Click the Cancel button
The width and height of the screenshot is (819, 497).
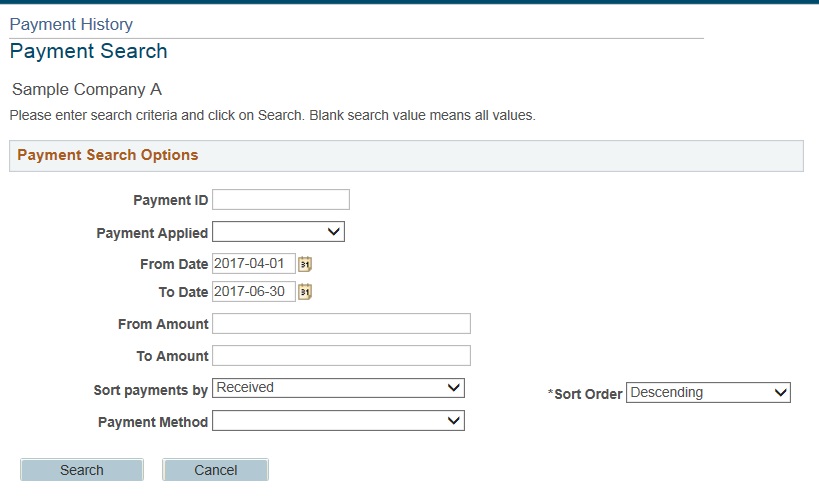click(x=216, y=470)
